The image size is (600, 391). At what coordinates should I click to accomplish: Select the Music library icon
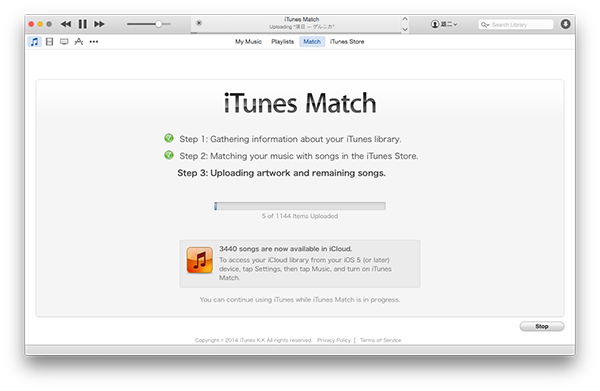pyautogui.click(x=34, y=42)
